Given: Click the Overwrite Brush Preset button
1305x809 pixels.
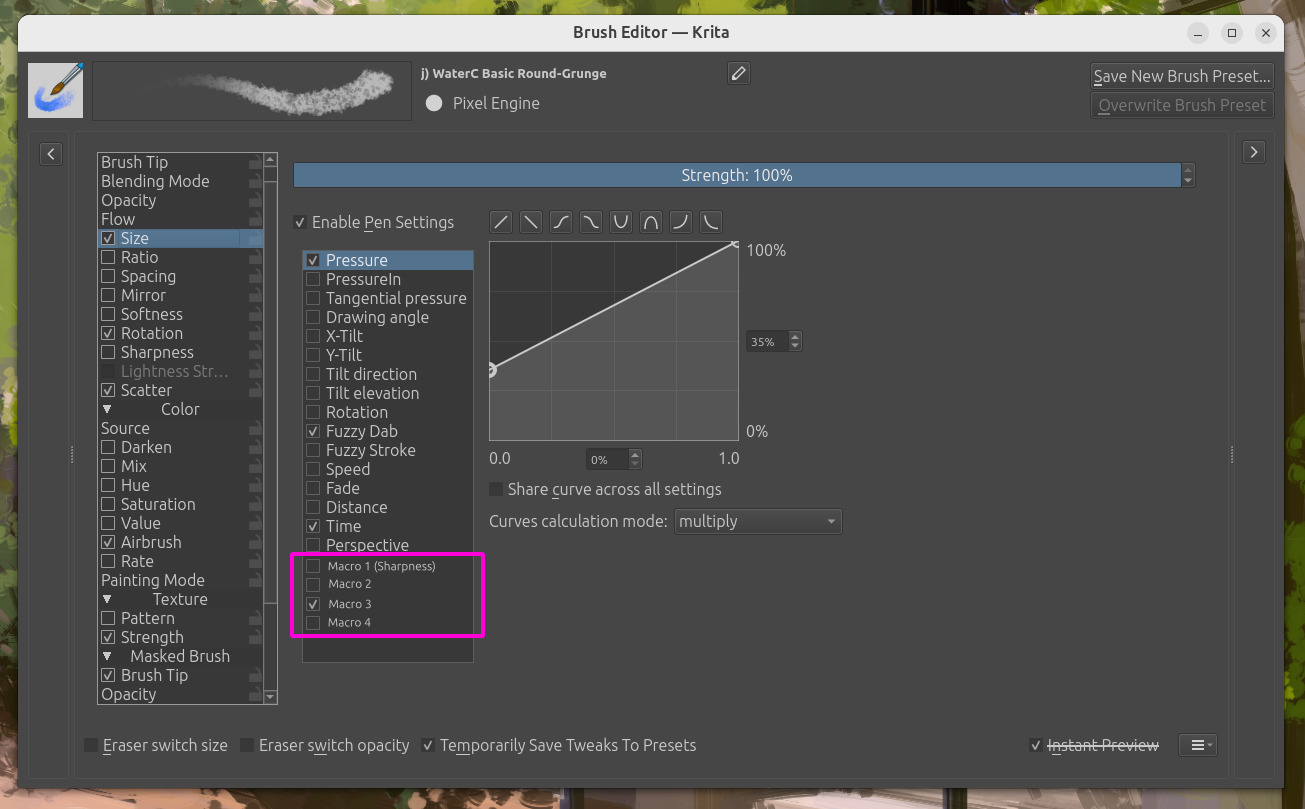Looking at the screenshot, I should pyautogui.click(x=1182, y=105).
